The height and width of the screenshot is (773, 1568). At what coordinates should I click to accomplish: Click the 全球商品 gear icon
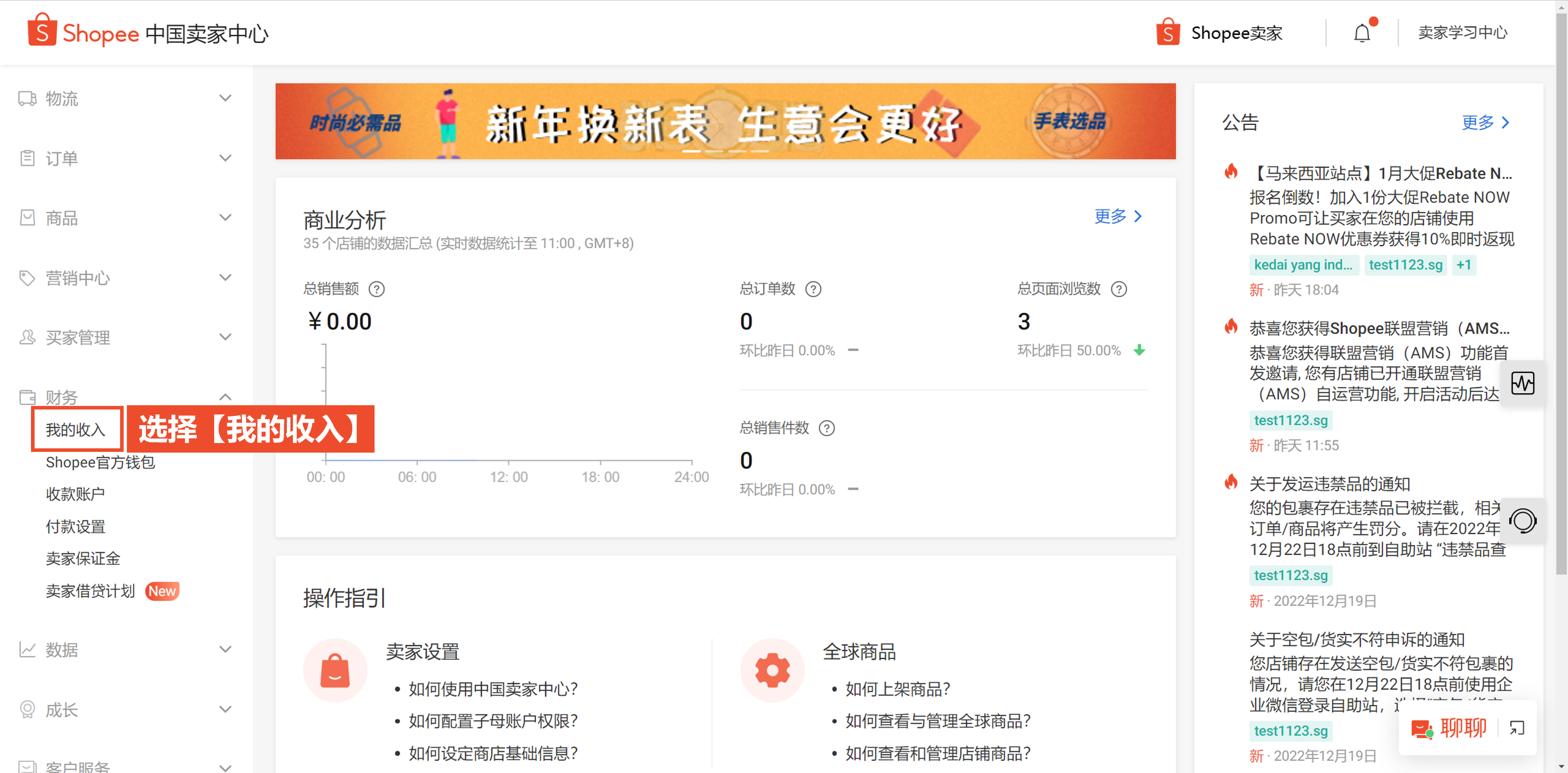pyautogui.click(x=773, y=670)
